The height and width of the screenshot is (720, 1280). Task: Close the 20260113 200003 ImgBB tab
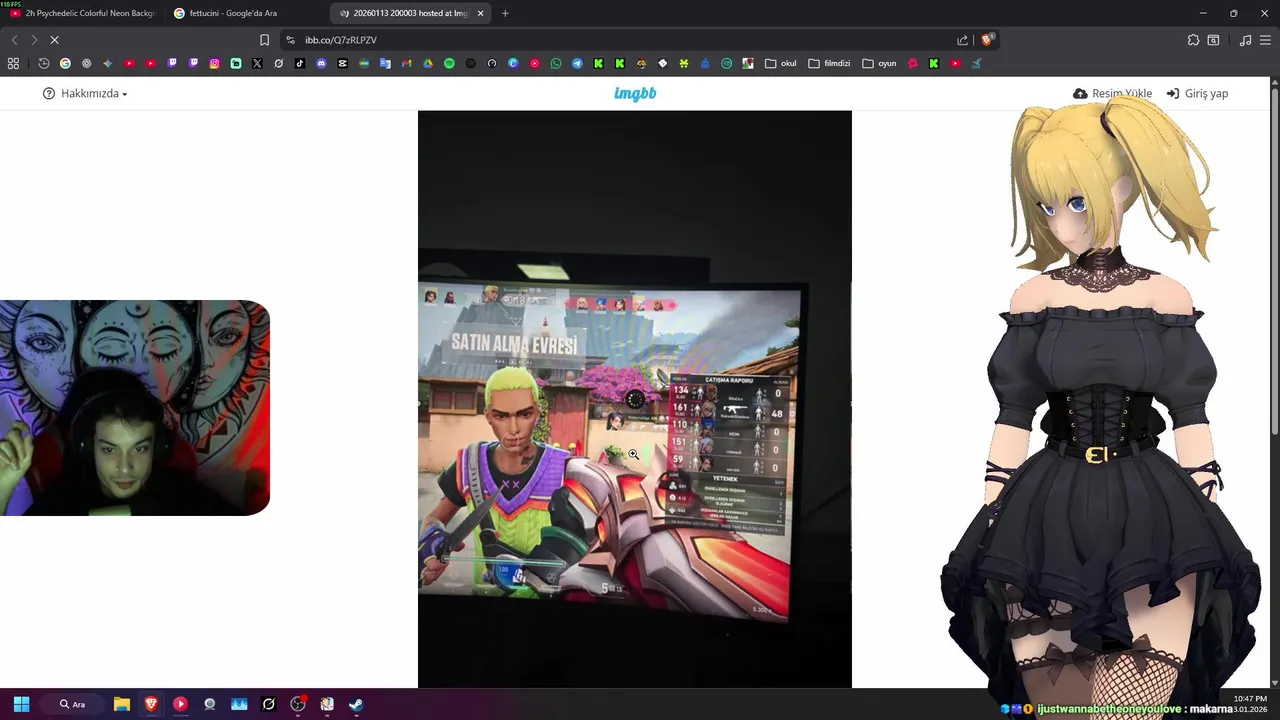481,13
